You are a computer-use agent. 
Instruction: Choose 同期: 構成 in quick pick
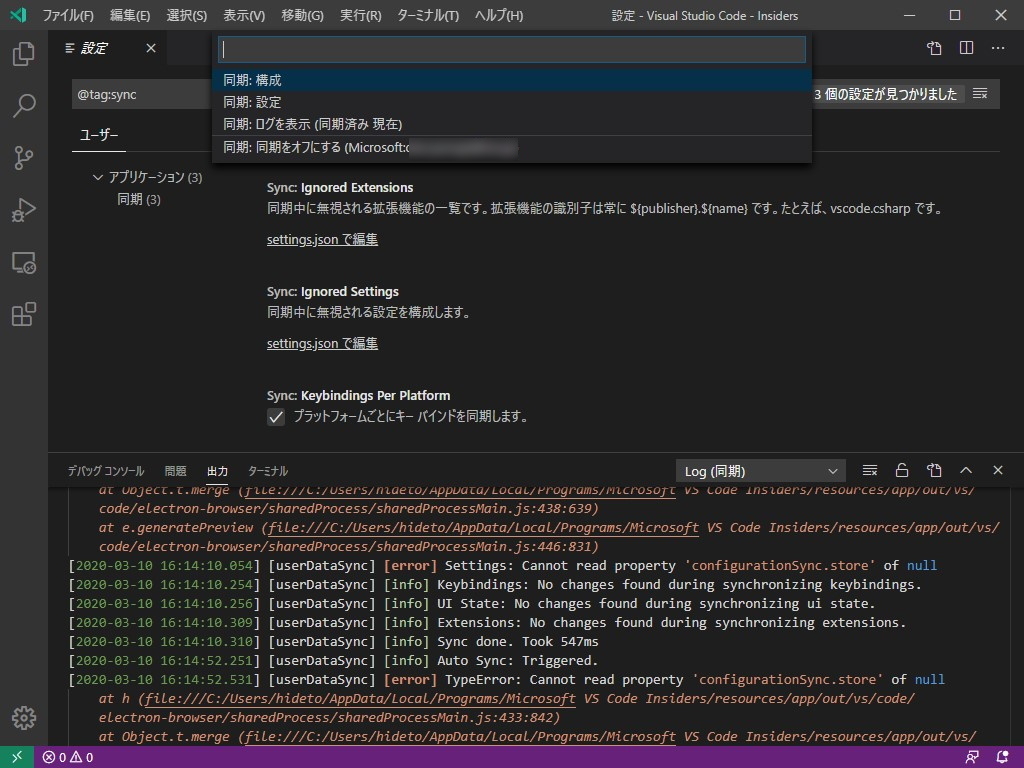512,80
